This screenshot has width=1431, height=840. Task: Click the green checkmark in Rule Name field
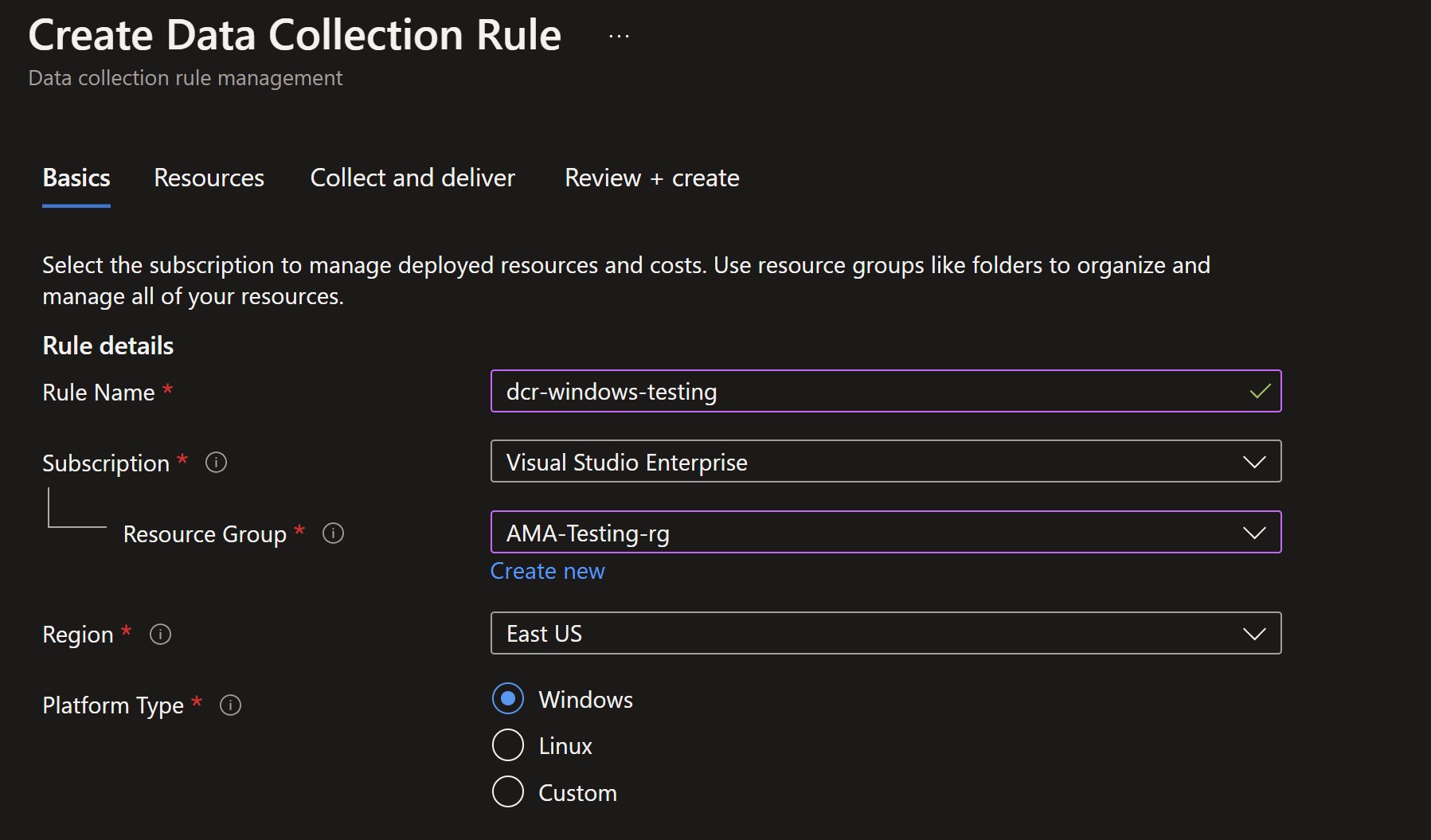pos(1260,391)
